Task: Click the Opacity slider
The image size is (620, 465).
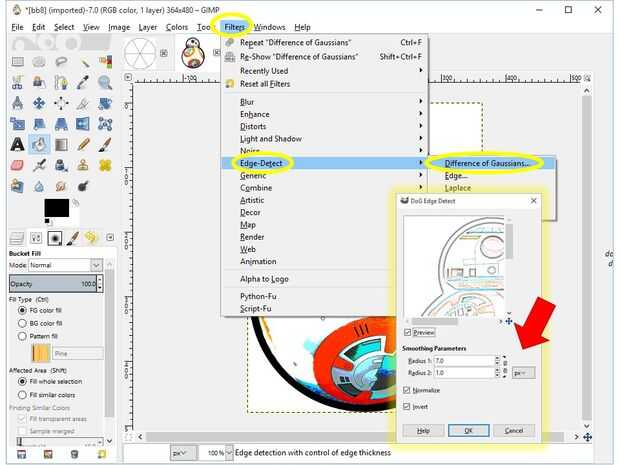Action: 53,284
